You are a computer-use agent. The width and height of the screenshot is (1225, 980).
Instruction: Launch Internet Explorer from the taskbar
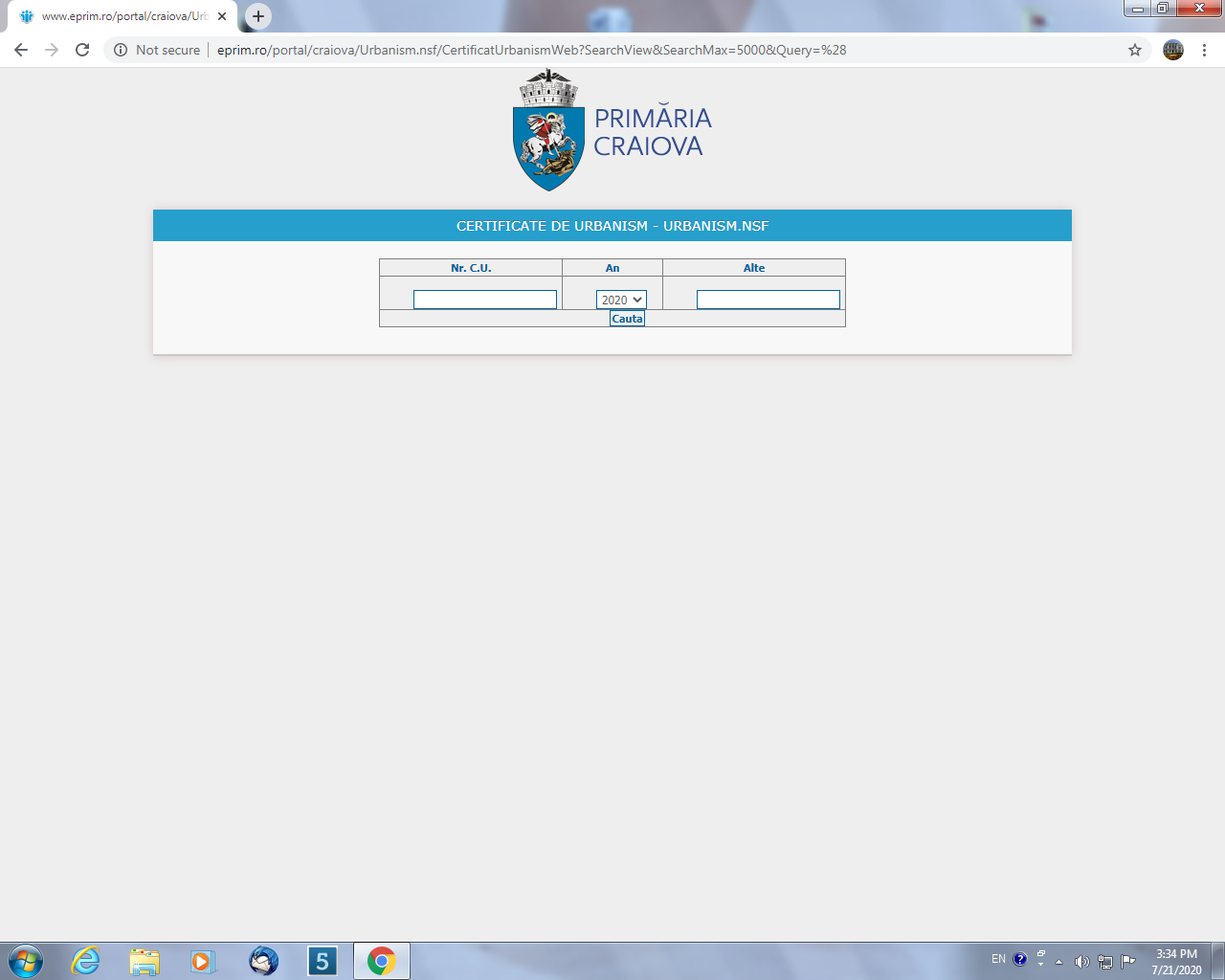click(x=86, y=961)
